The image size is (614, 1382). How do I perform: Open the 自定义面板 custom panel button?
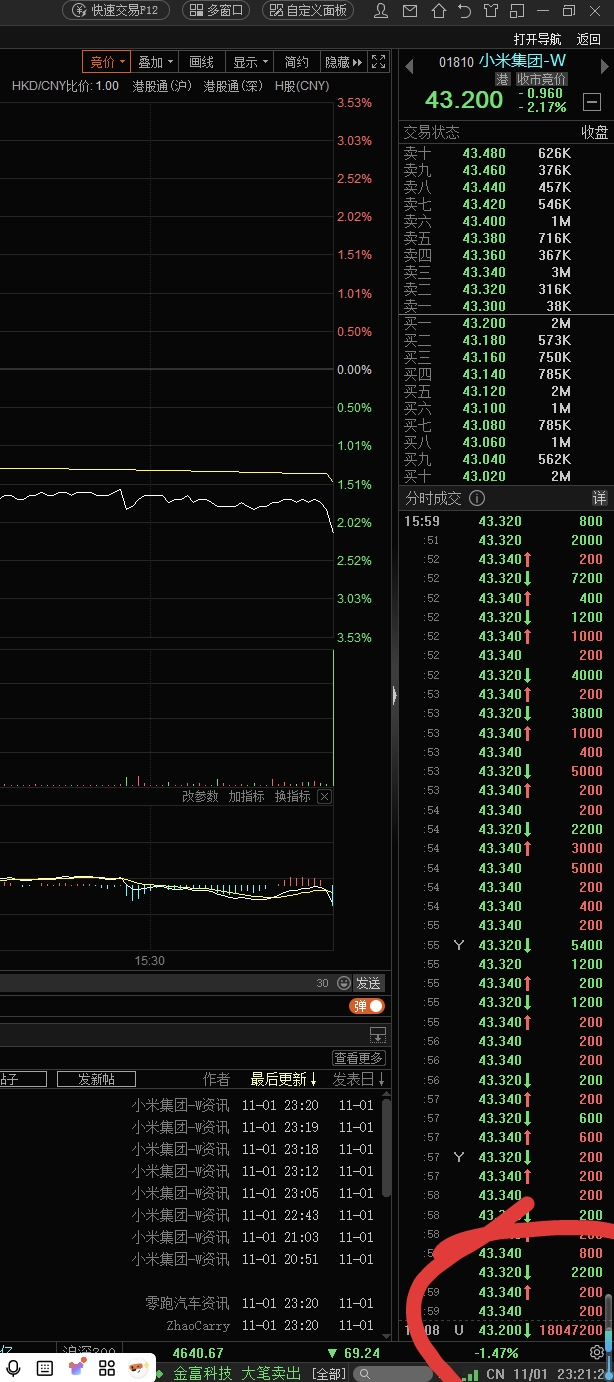(x=308, y=10)
